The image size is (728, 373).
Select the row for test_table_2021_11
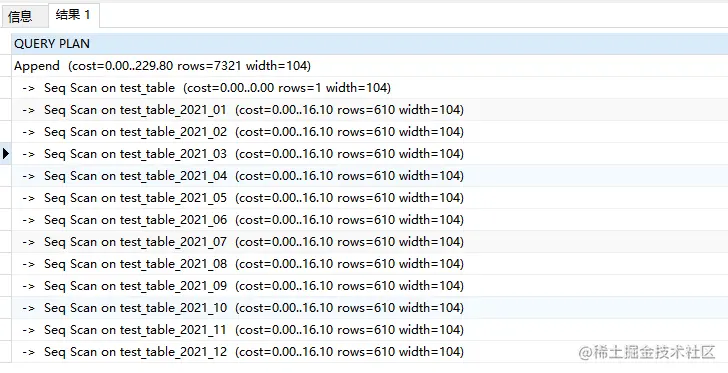click(370, 329)
